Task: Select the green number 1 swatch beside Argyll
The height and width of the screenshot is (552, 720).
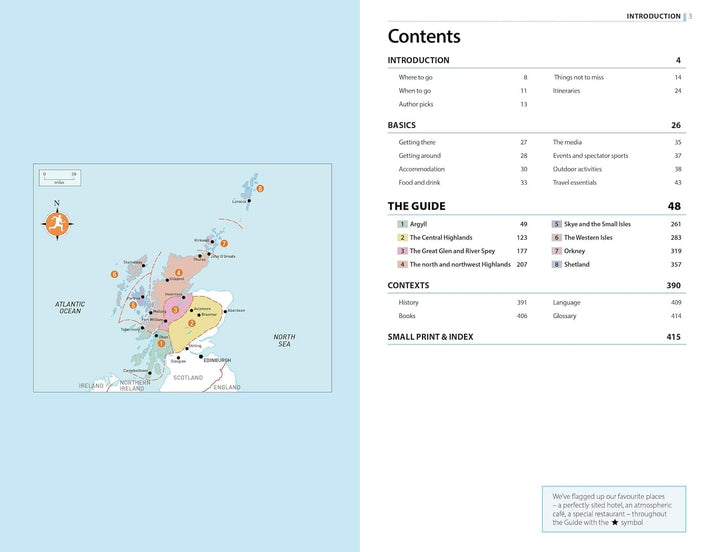Action: (402, 224)
